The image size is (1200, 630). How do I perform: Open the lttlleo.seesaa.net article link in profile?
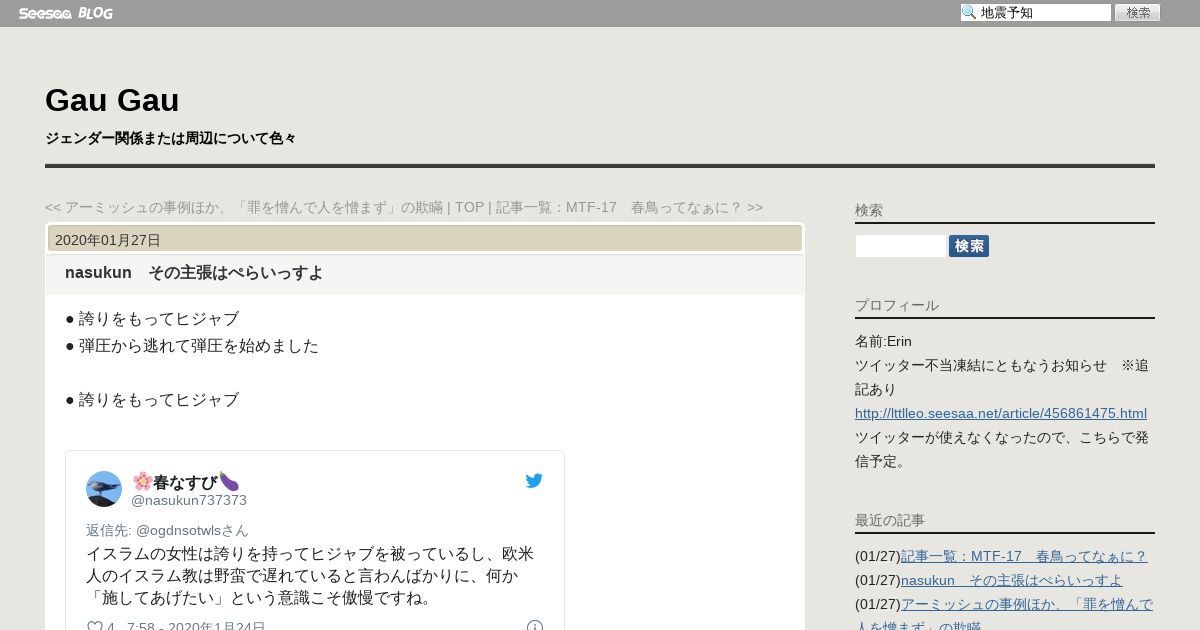click(1001, 413)
